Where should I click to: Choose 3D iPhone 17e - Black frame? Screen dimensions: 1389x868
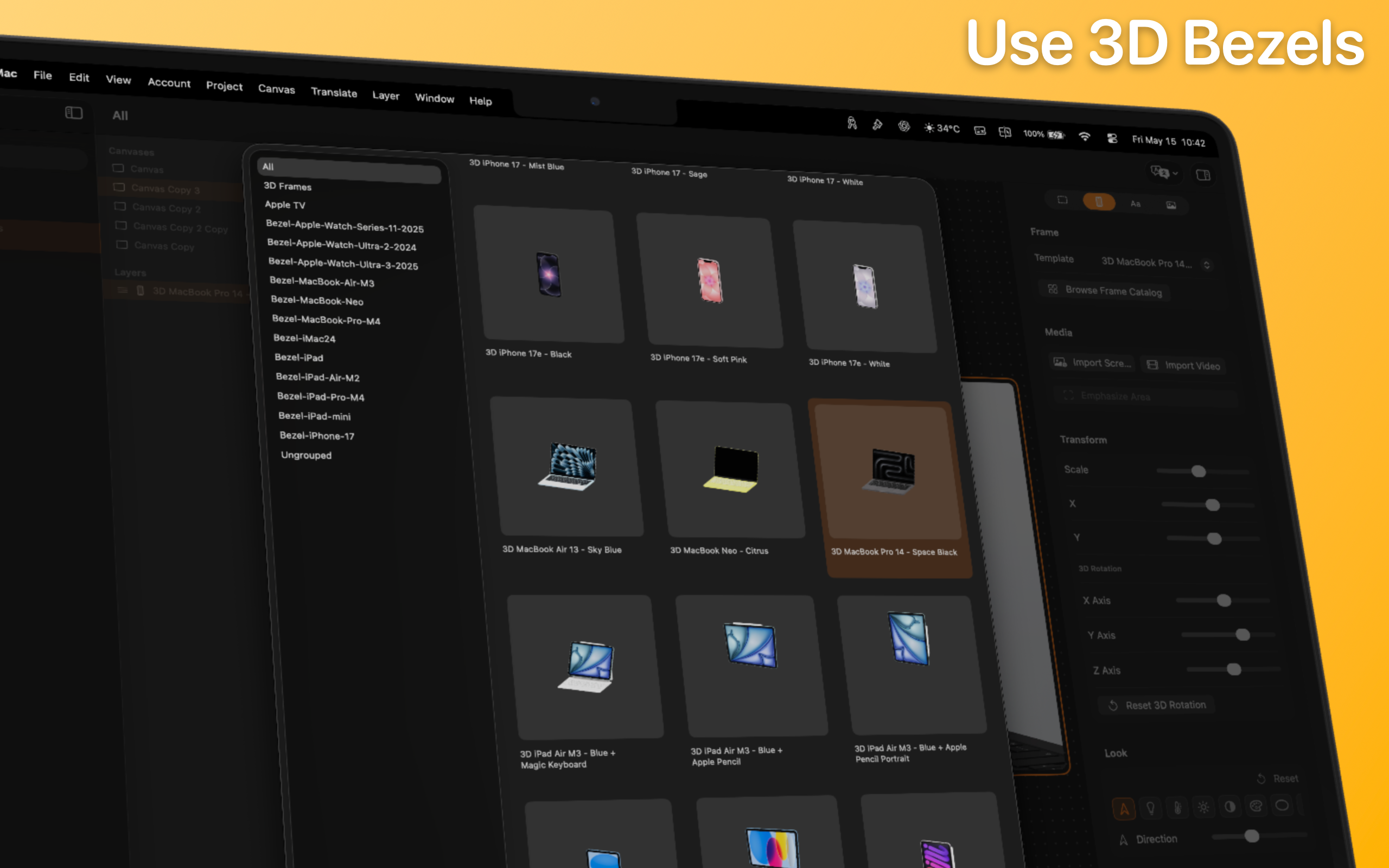click(x=548, y=274)
